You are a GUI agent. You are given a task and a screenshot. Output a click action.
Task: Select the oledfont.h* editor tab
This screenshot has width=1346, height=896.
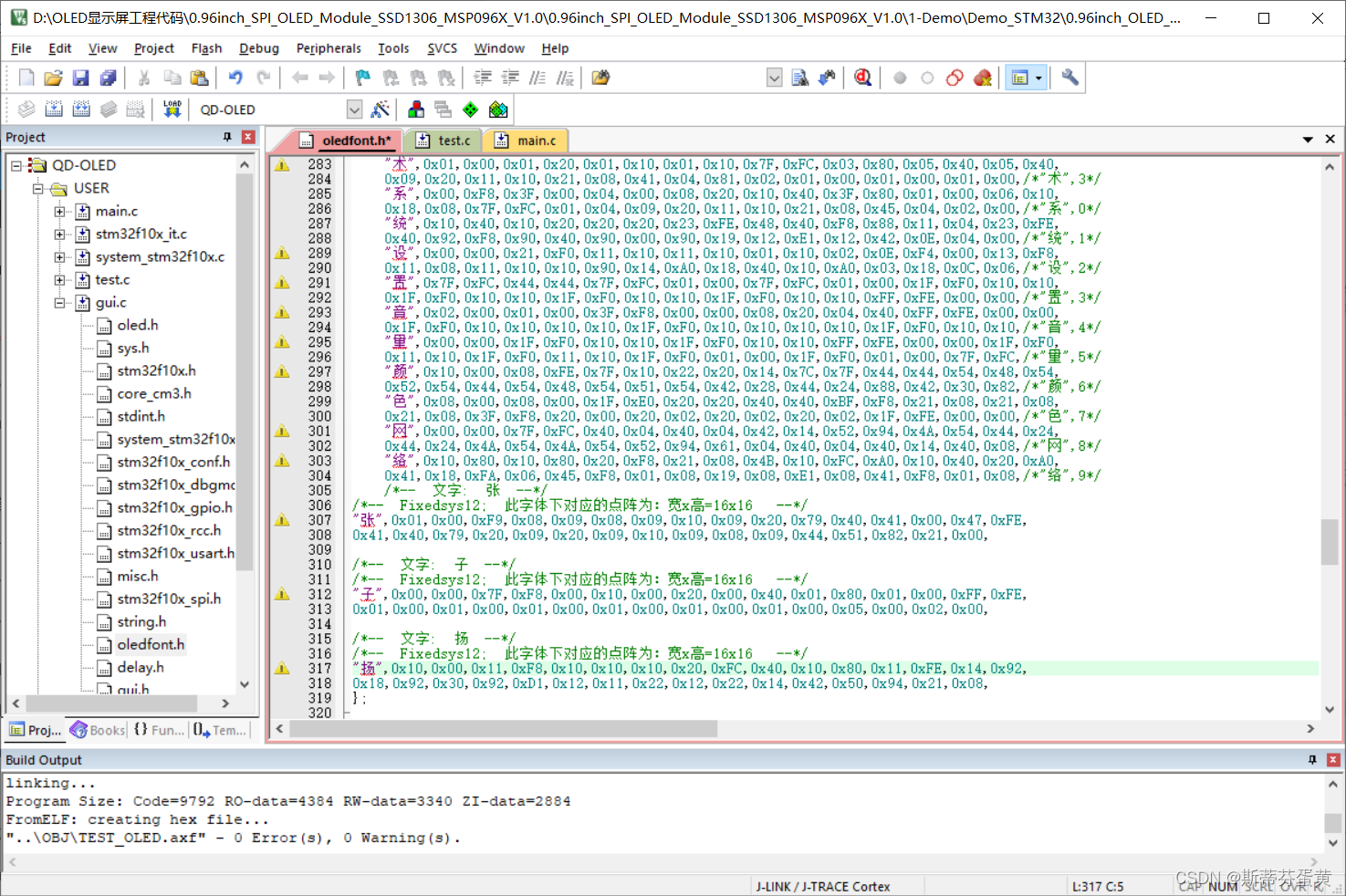click(x=347, y=141)
